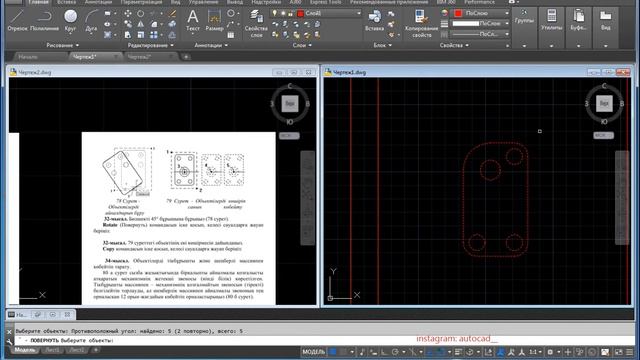This screenshot has width=640, height=360.
Task: Open the Управление ribbon tab
Action: click(x=203, y=2)
